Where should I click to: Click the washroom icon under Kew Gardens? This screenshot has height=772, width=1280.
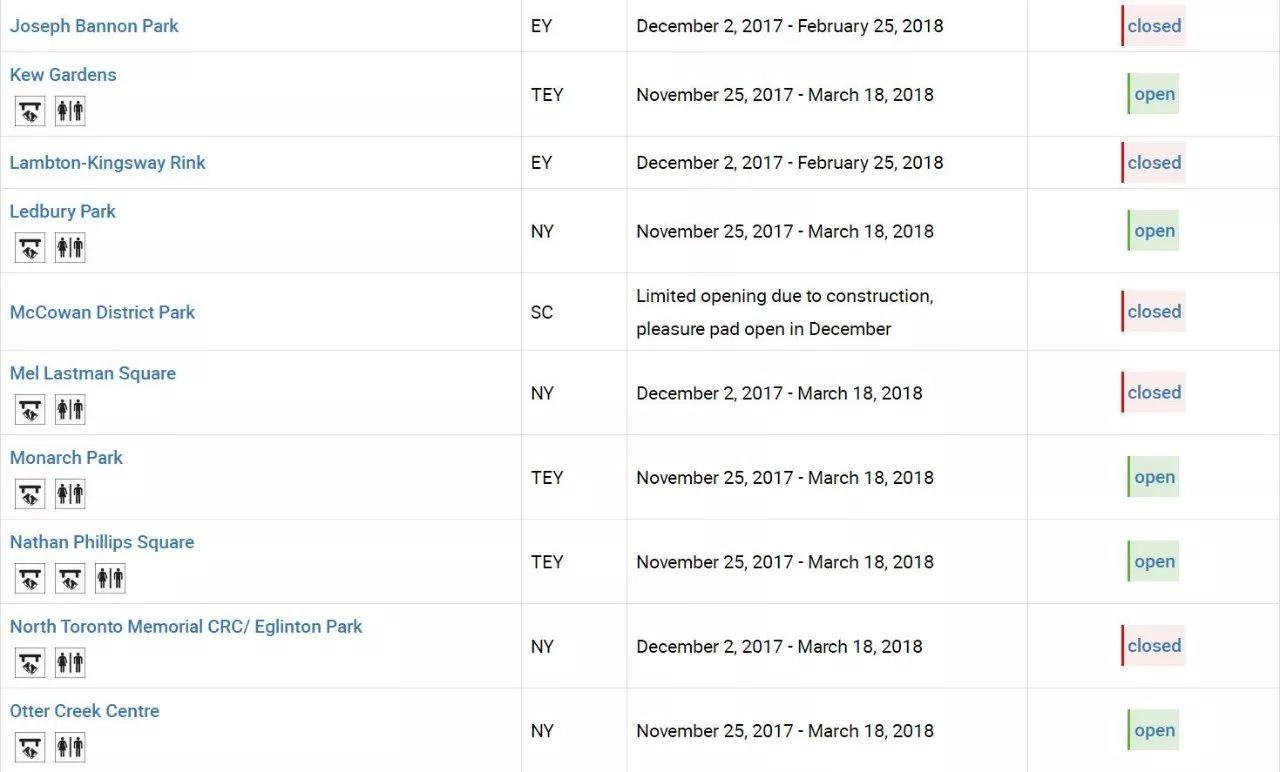coord(70,111)
